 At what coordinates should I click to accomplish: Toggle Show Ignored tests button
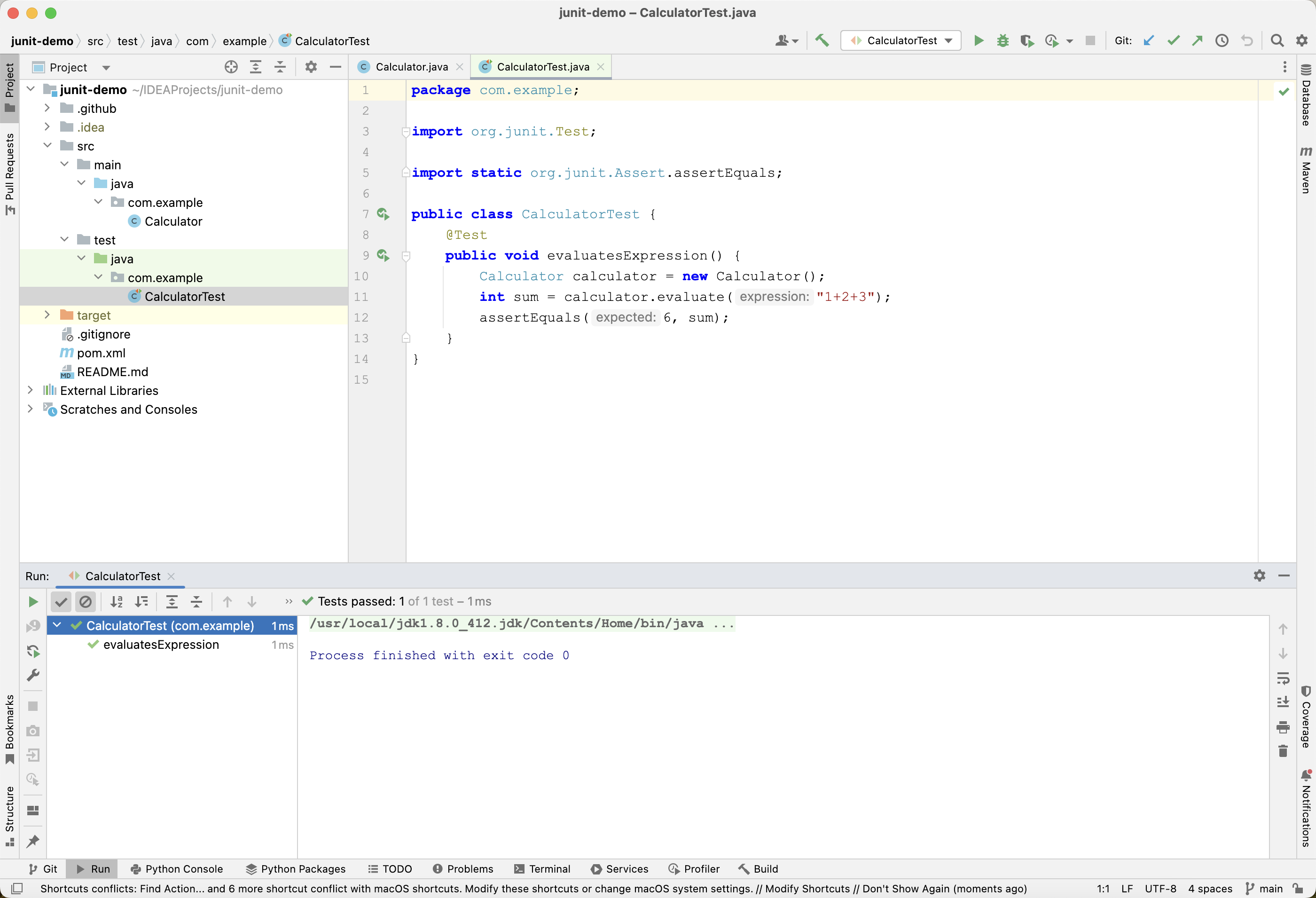[x=86, y=602]
